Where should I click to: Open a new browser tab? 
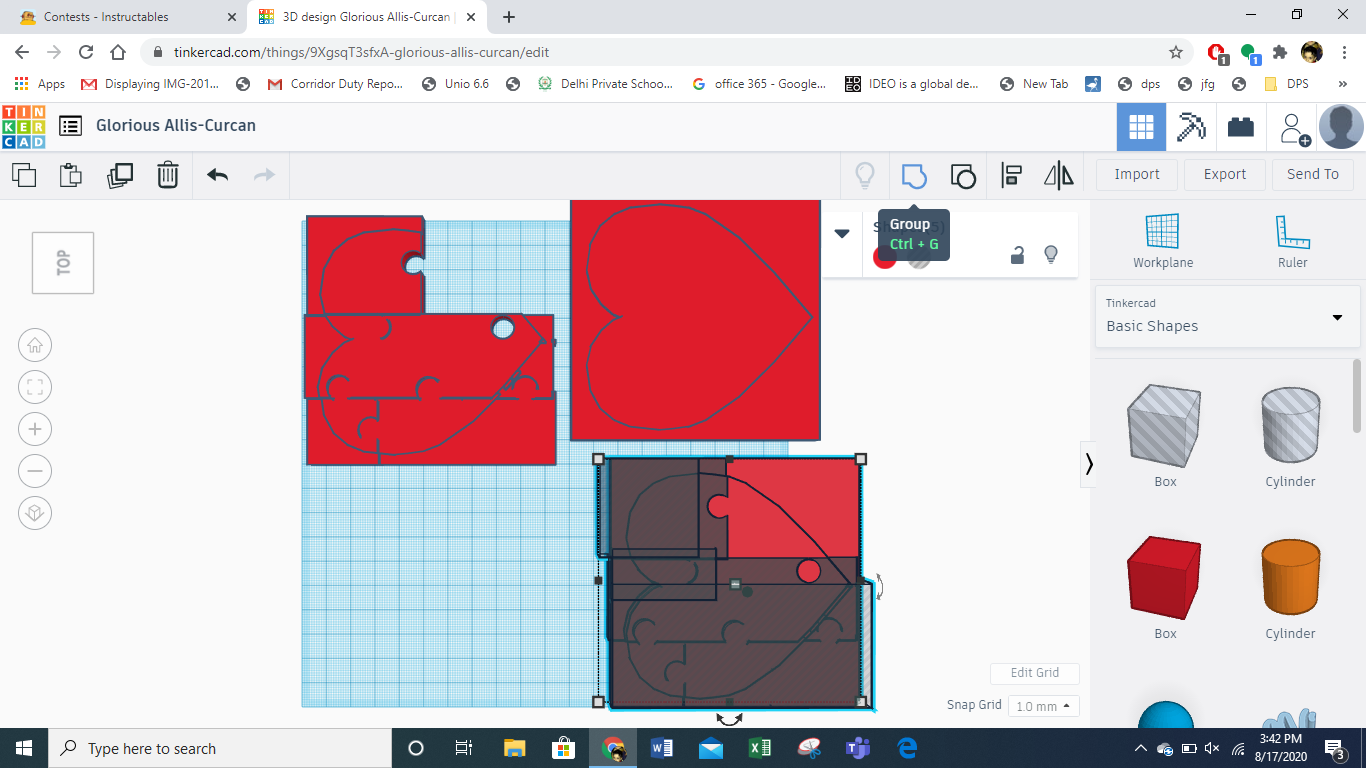(509, 17)
